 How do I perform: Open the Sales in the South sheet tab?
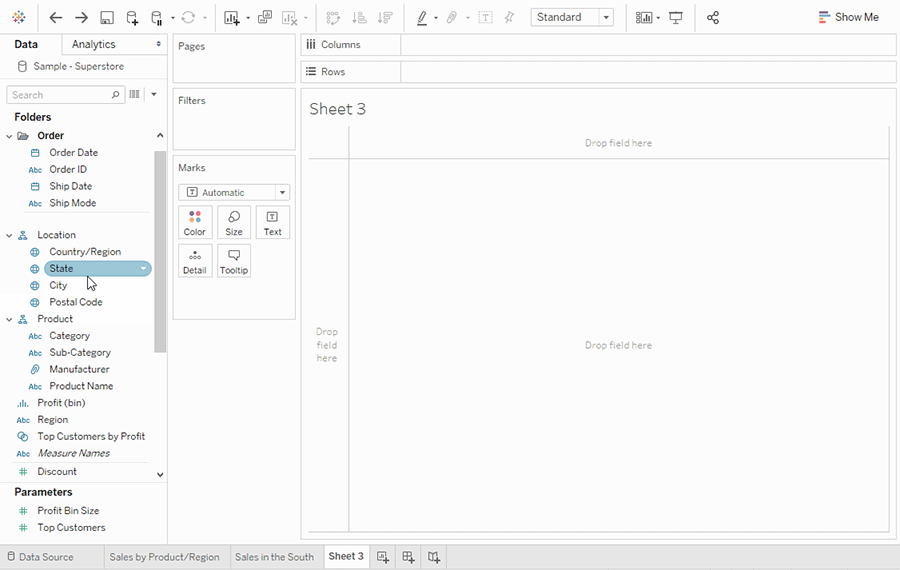click(274, 557)
